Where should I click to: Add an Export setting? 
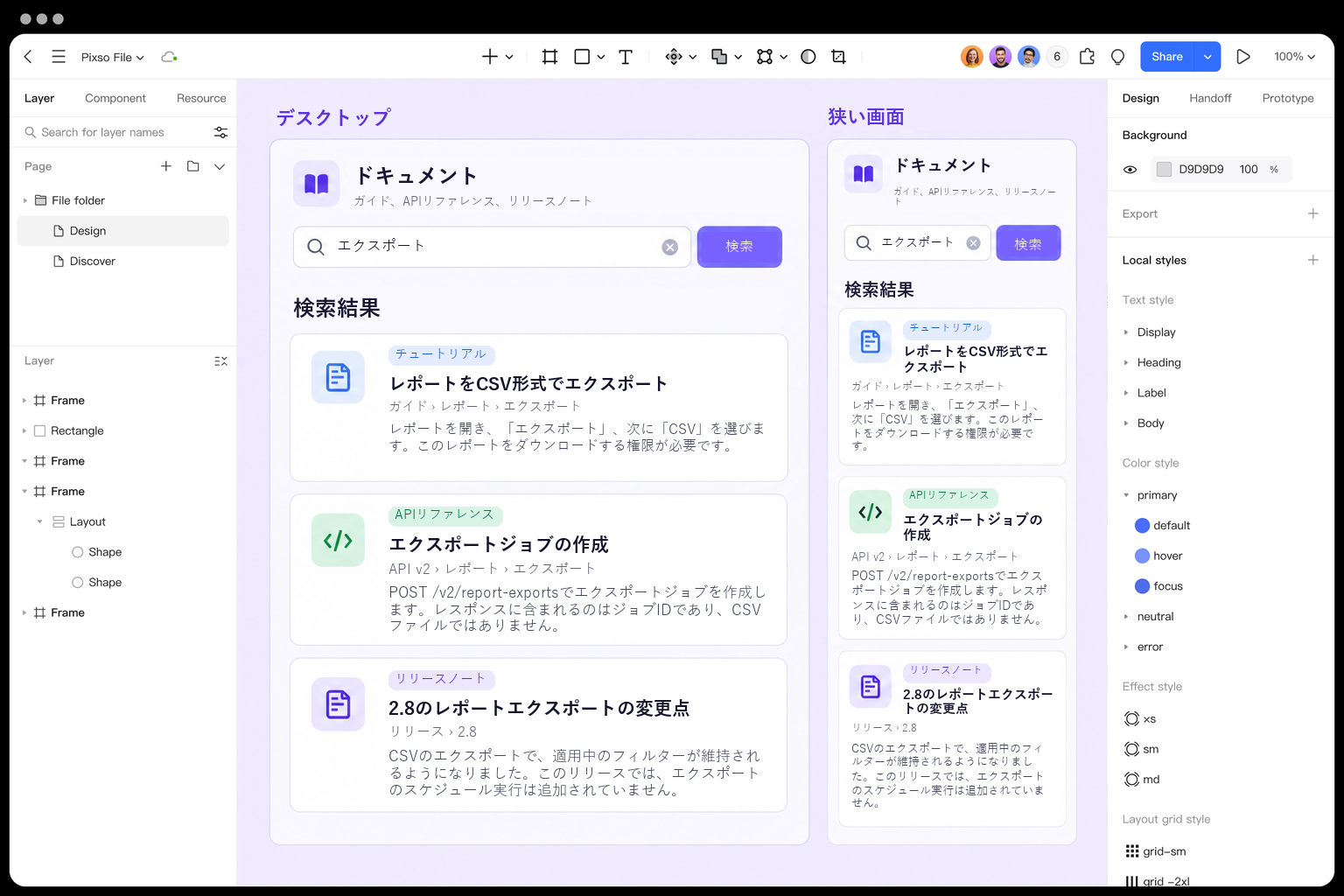1312,213
